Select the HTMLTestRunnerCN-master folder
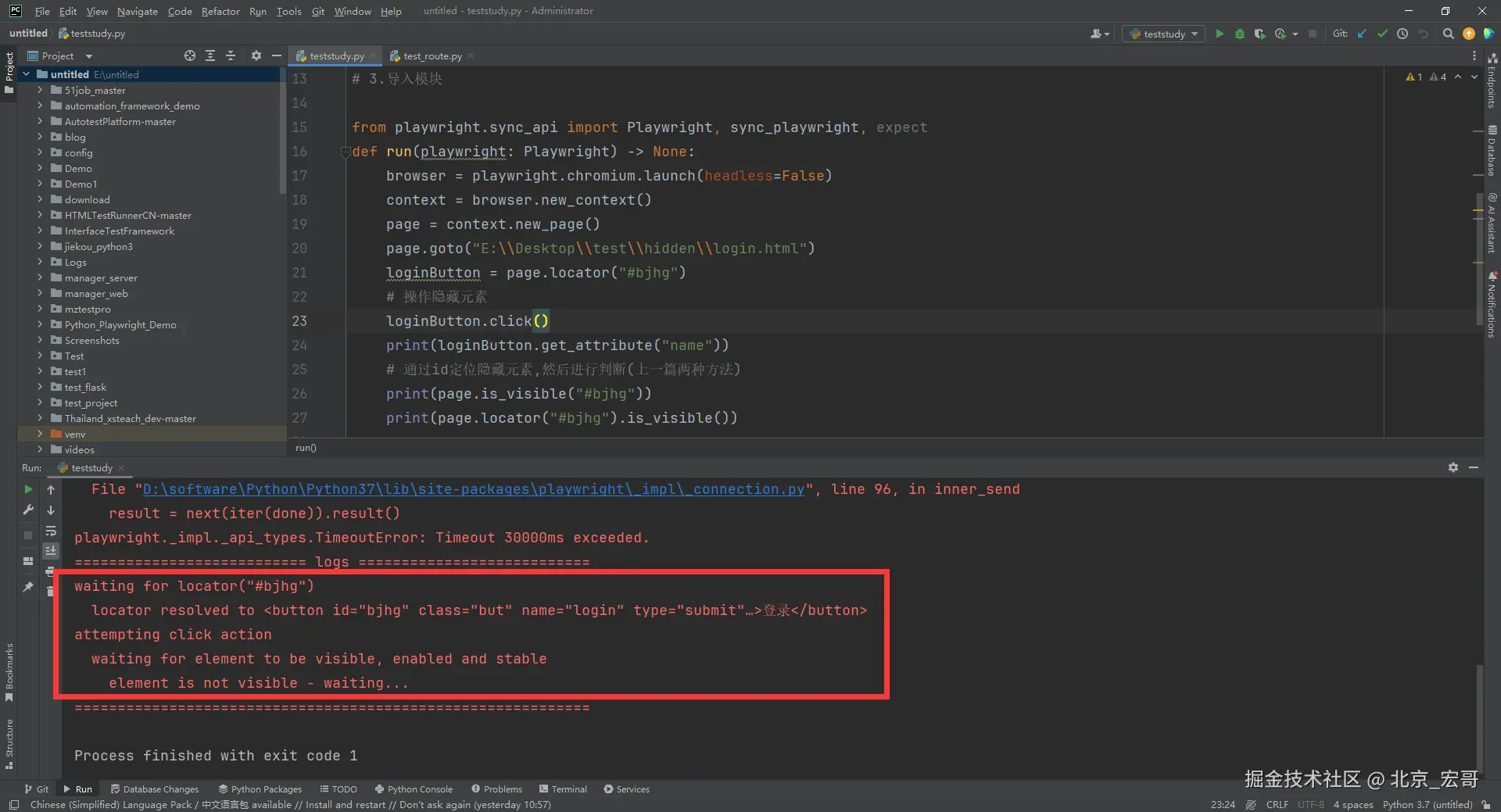Viewport: 1501px width, 812px height. coord(128,215)
